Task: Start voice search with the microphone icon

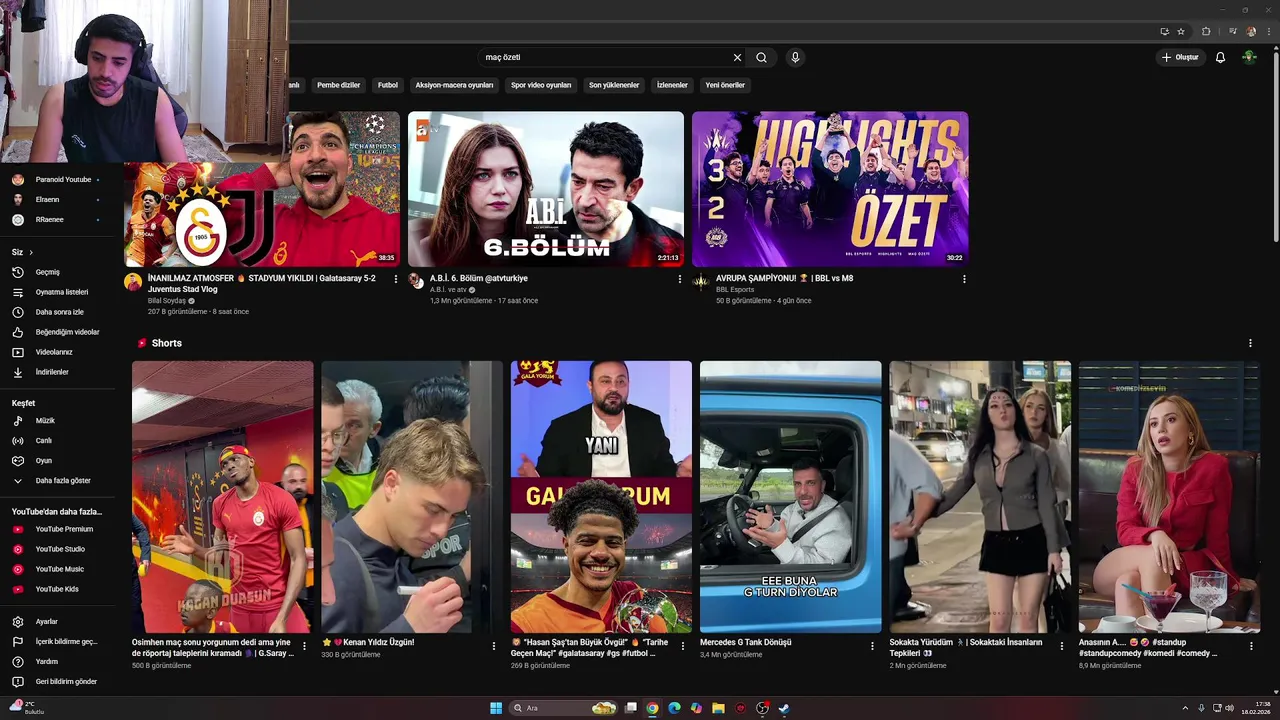Action: 795,57
